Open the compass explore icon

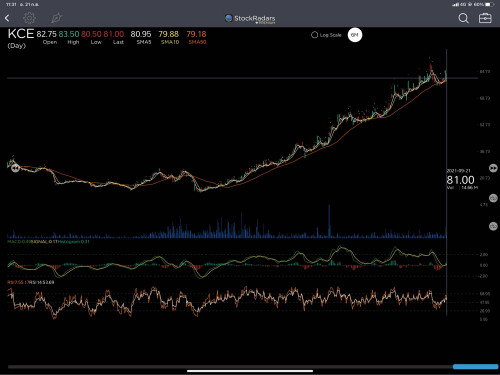(x=57, y=18)
